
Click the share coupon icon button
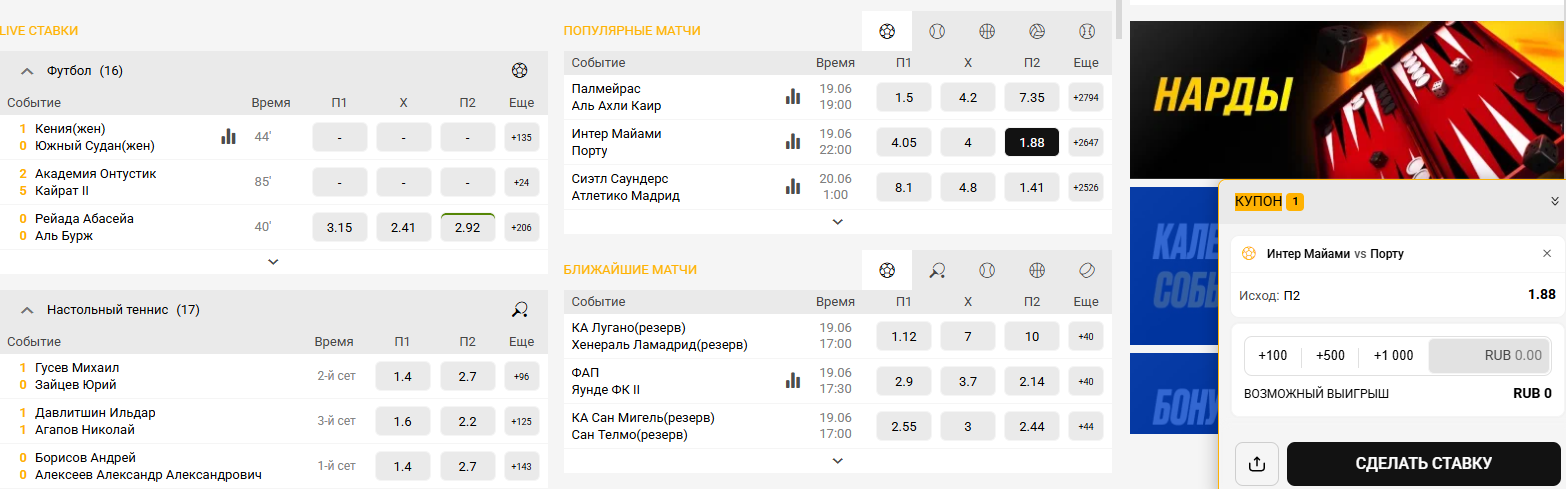(x=1258, y=464)
